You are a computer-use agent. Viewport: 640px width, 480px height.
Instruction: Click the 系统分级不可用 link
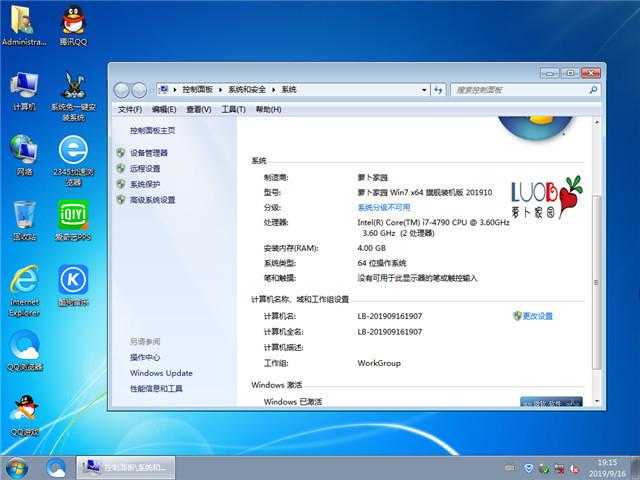click(384, 207)
